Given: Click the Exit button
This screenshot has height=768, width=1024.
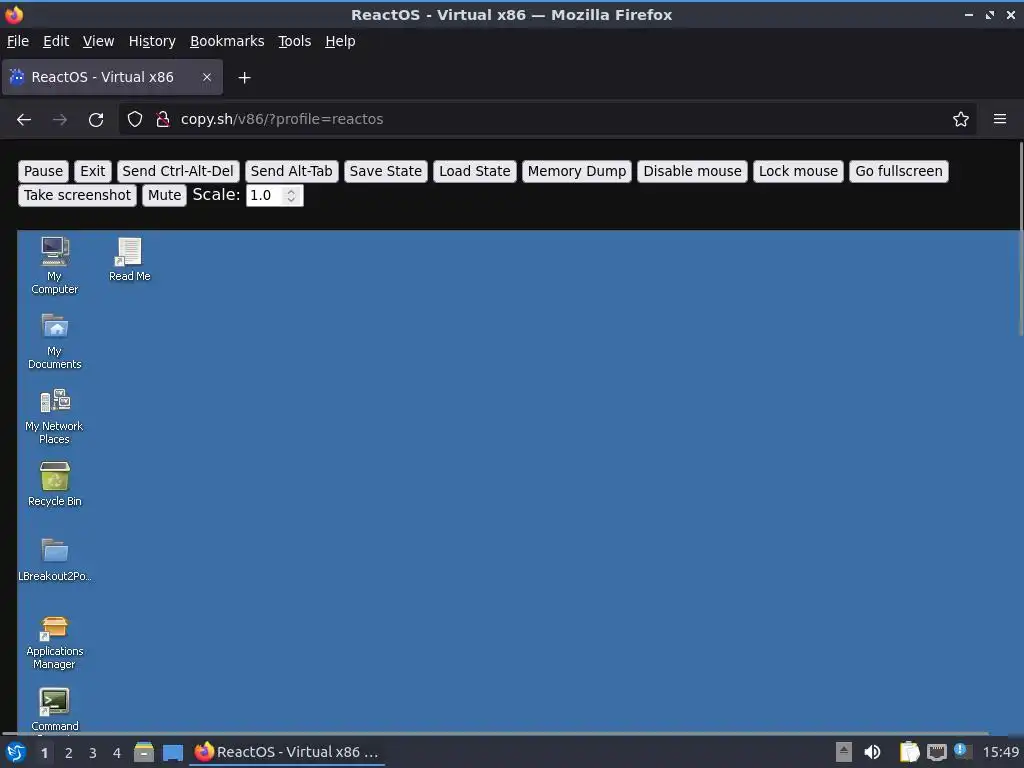Looking at the screenshot, I should coord(93,171).
